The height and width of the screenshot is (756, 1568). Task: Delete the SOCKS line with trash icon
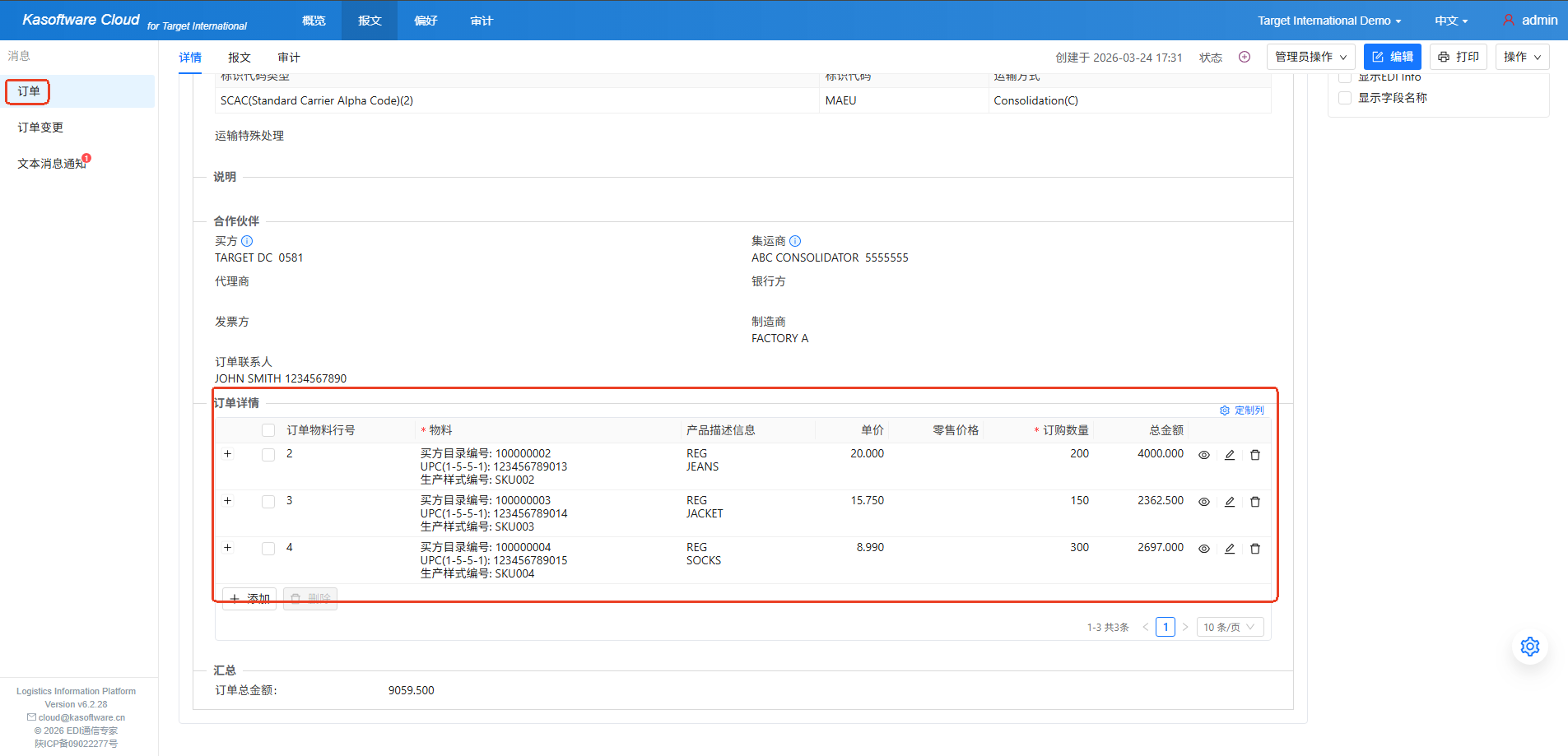click(x=1254, y=549)
